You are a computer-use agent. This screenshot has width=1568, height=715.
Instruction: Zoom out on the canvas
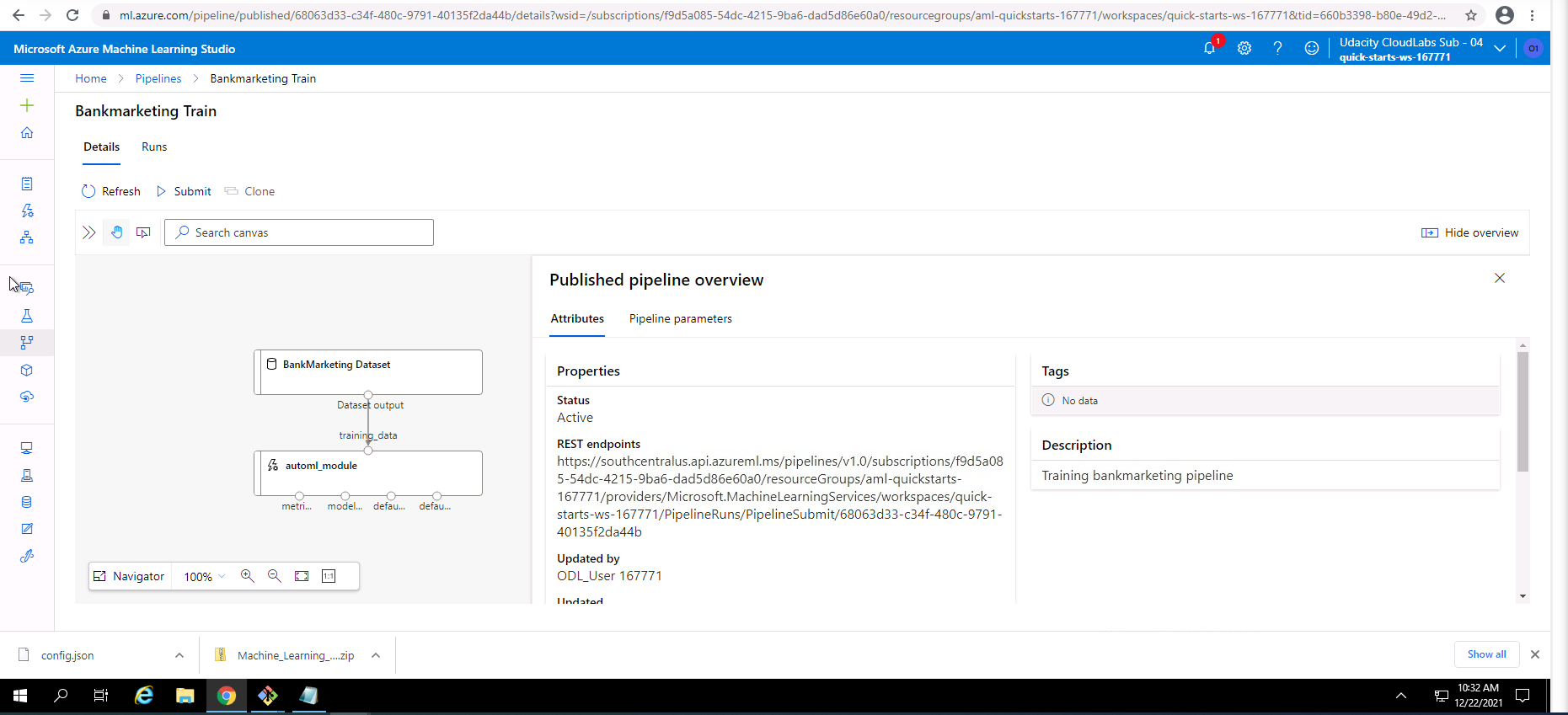coord(275,576)
